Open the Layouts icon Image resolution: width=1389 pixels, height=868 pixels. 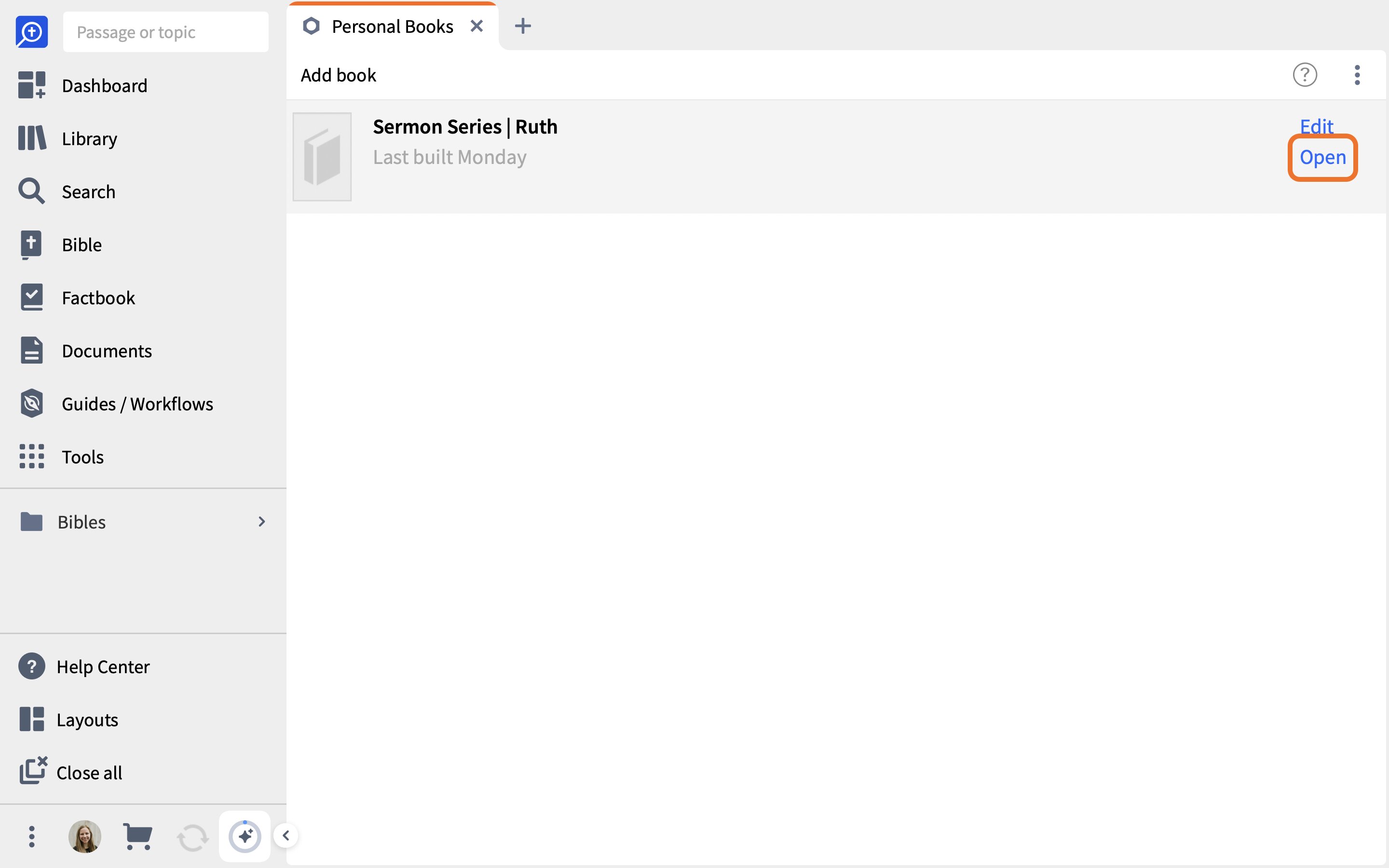coord(31,719)
